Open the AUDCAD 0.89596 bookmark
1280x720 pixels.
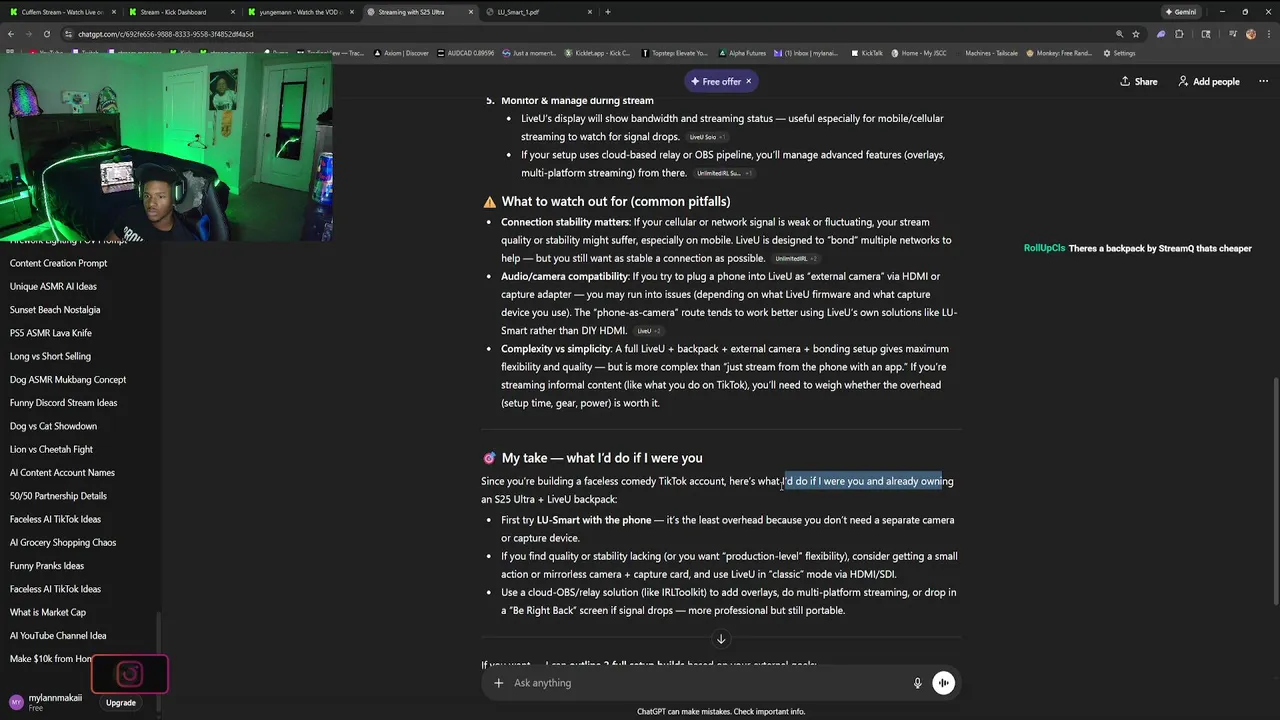[466, 53]
